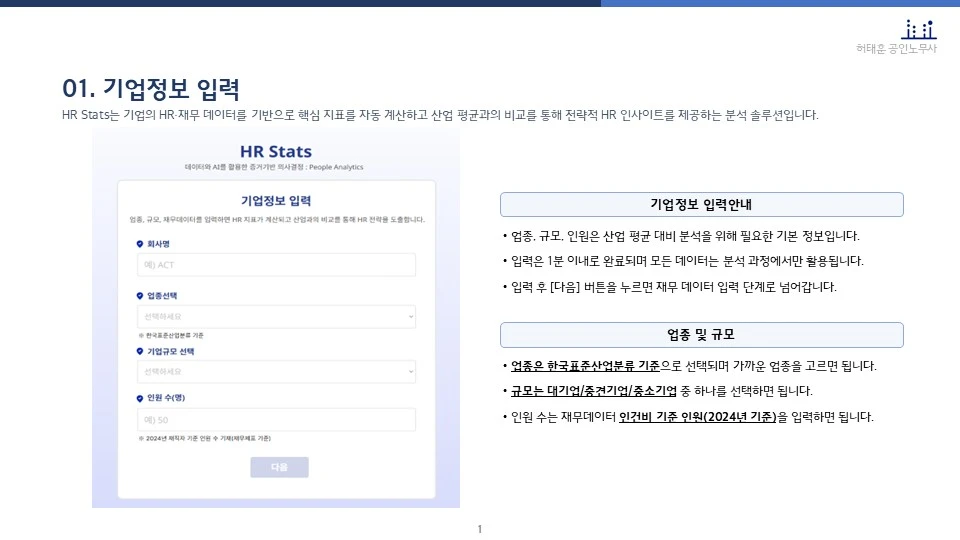
Task: Open the 기업규모 선택 dropdown
Action: pos(276,372)
